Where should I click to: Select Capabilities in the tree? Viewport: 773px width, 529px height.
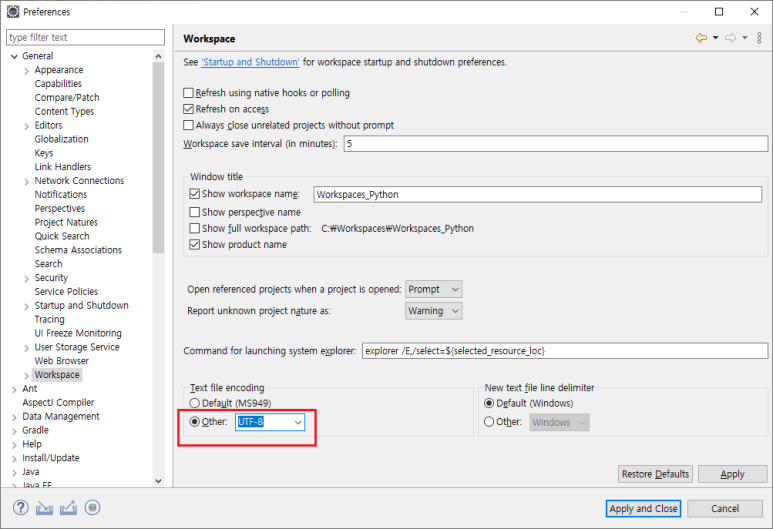[58, 84]
